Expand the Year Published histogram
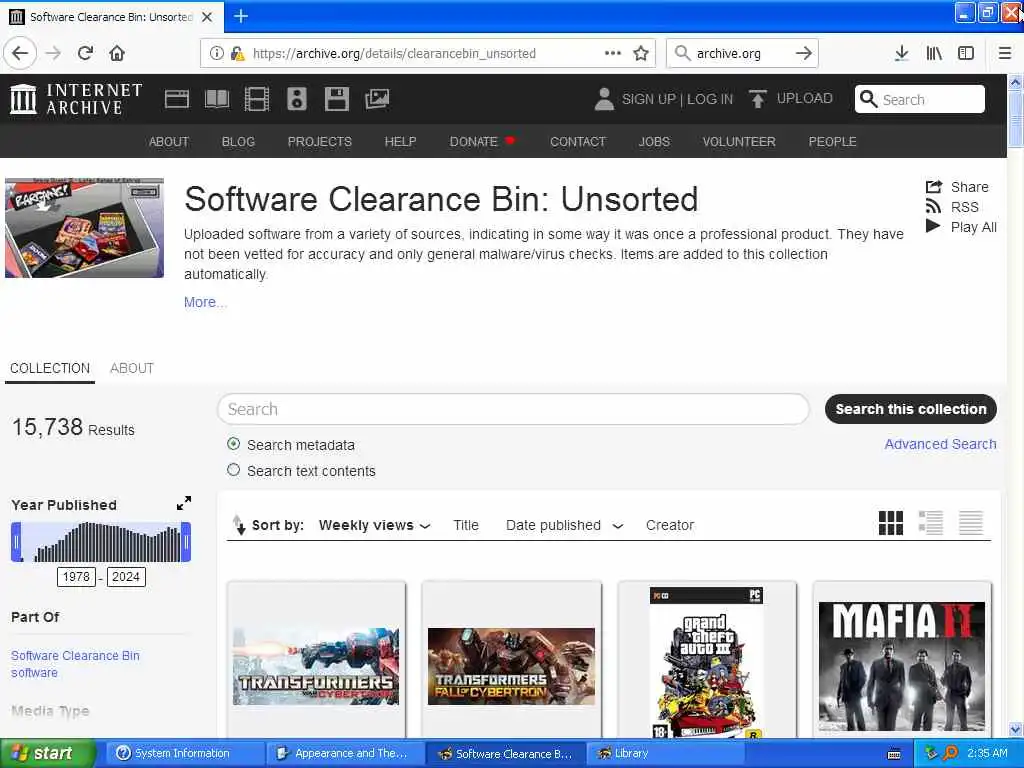Viewport: 1024px width, 768px height. coord(184,504)
